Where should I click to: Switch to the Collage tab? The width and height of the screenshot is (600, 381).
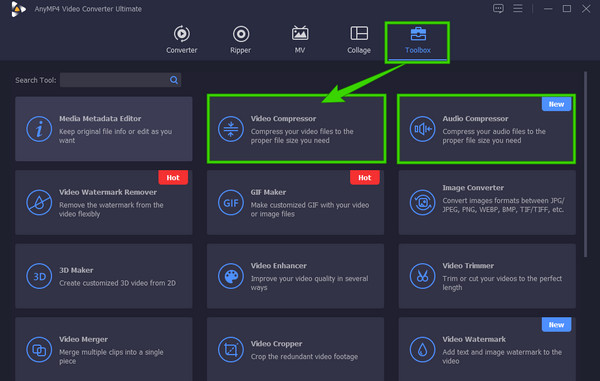359,40
